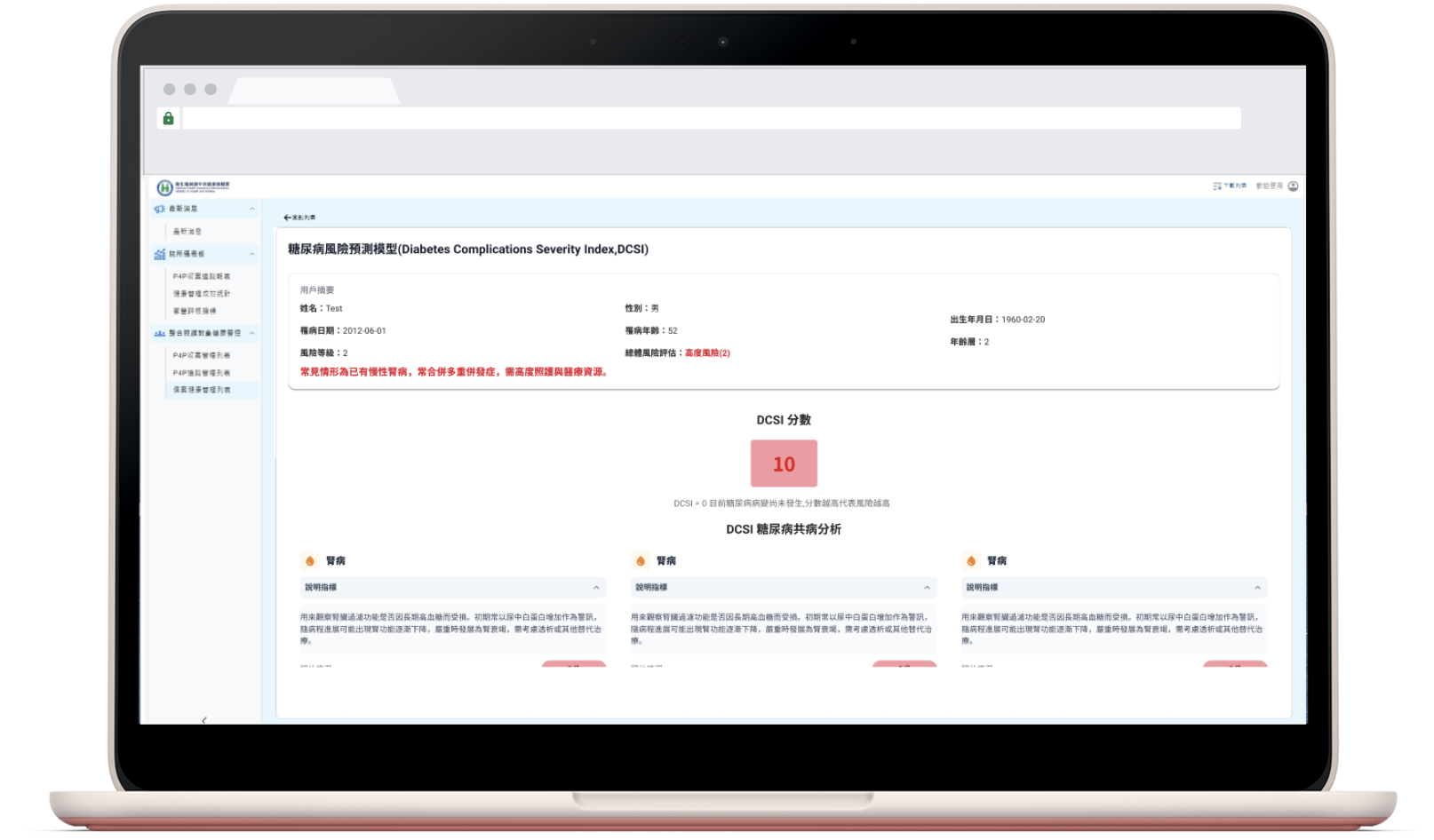Click the lock icon in the address bar
This screenshot has height=840, width=1434.
click(x=170, y=118)
